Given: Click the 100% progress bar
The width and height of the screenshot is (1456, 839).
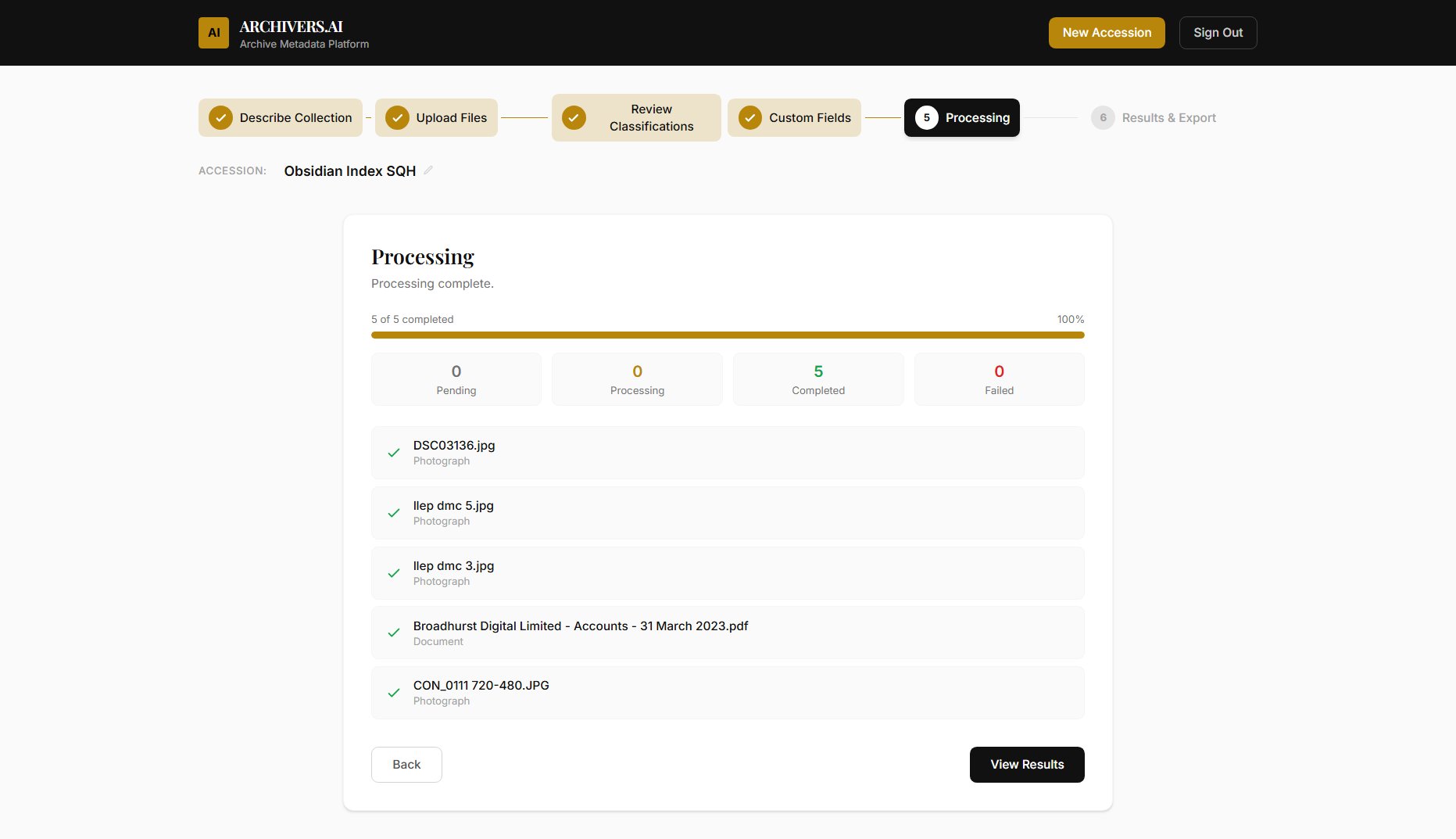Looking at the screenshot, I should [x=727, y=334].
